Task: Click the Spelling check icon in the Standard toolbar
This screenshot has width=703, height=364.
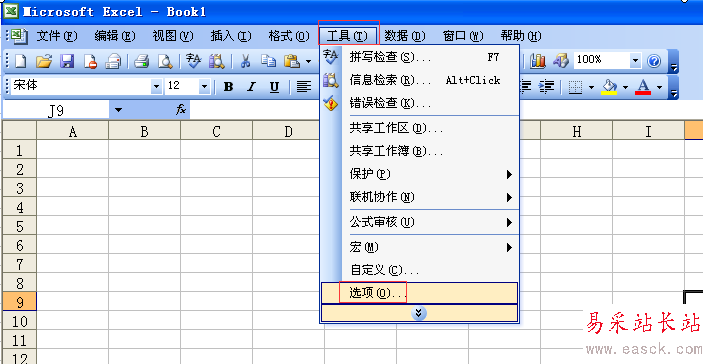Action: point(194,61)
